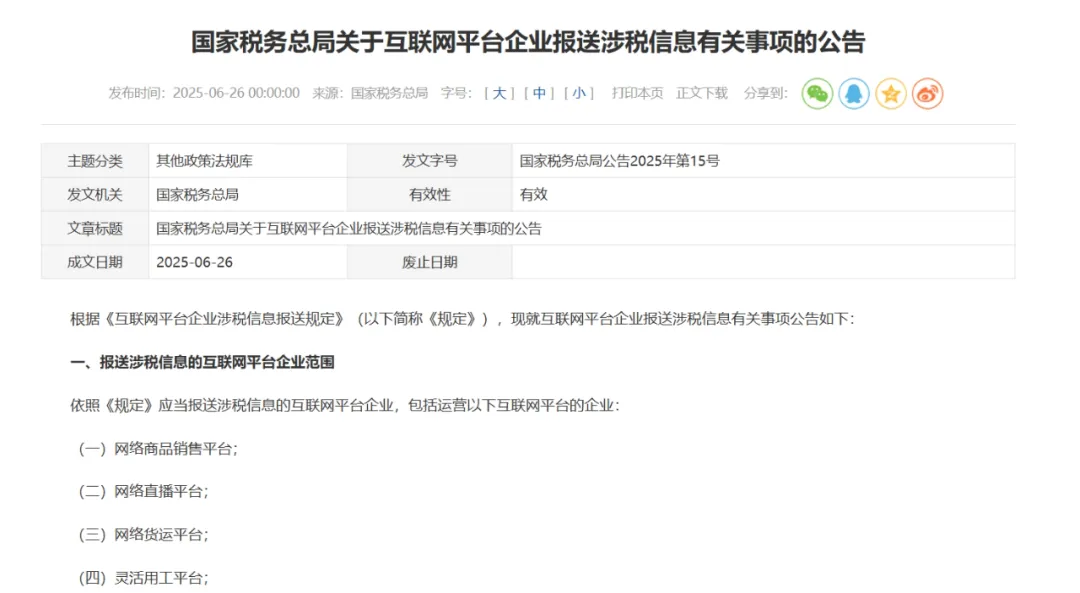The width and height of the screenshot is (1080, 593).
Task: Click the publish time 2025-06-26 00:00:00
Action: (x=236, y=93)
